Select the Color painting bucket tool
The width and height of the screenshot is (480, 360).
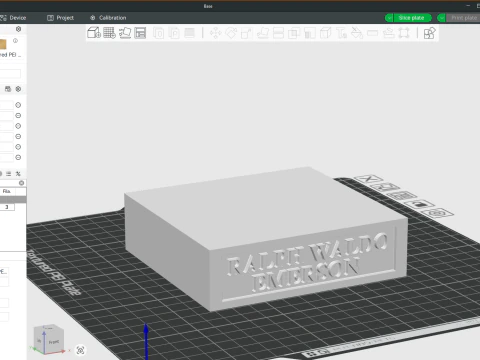(357, 33)
